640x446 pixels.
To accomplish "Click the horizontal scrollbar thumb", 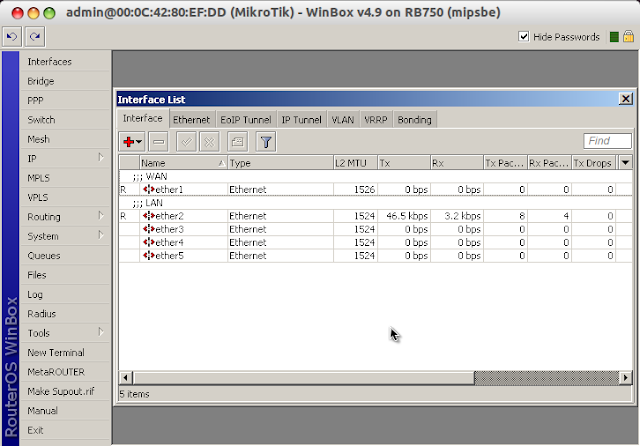I will pyautogui.click(x=303, y=378).
